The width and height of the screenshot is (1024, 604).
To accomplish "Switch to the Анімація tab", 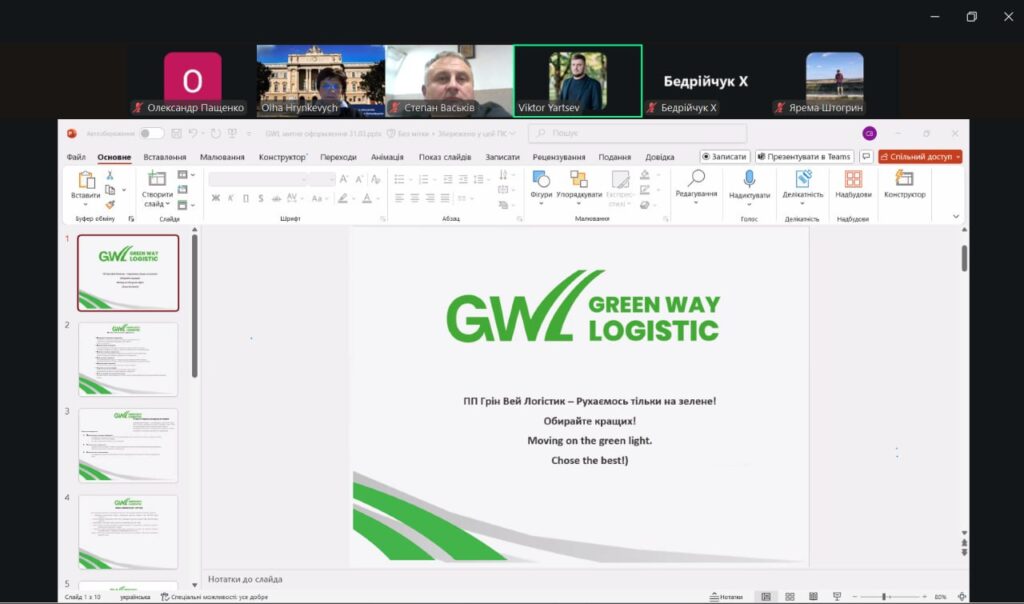I will point(387,157).
